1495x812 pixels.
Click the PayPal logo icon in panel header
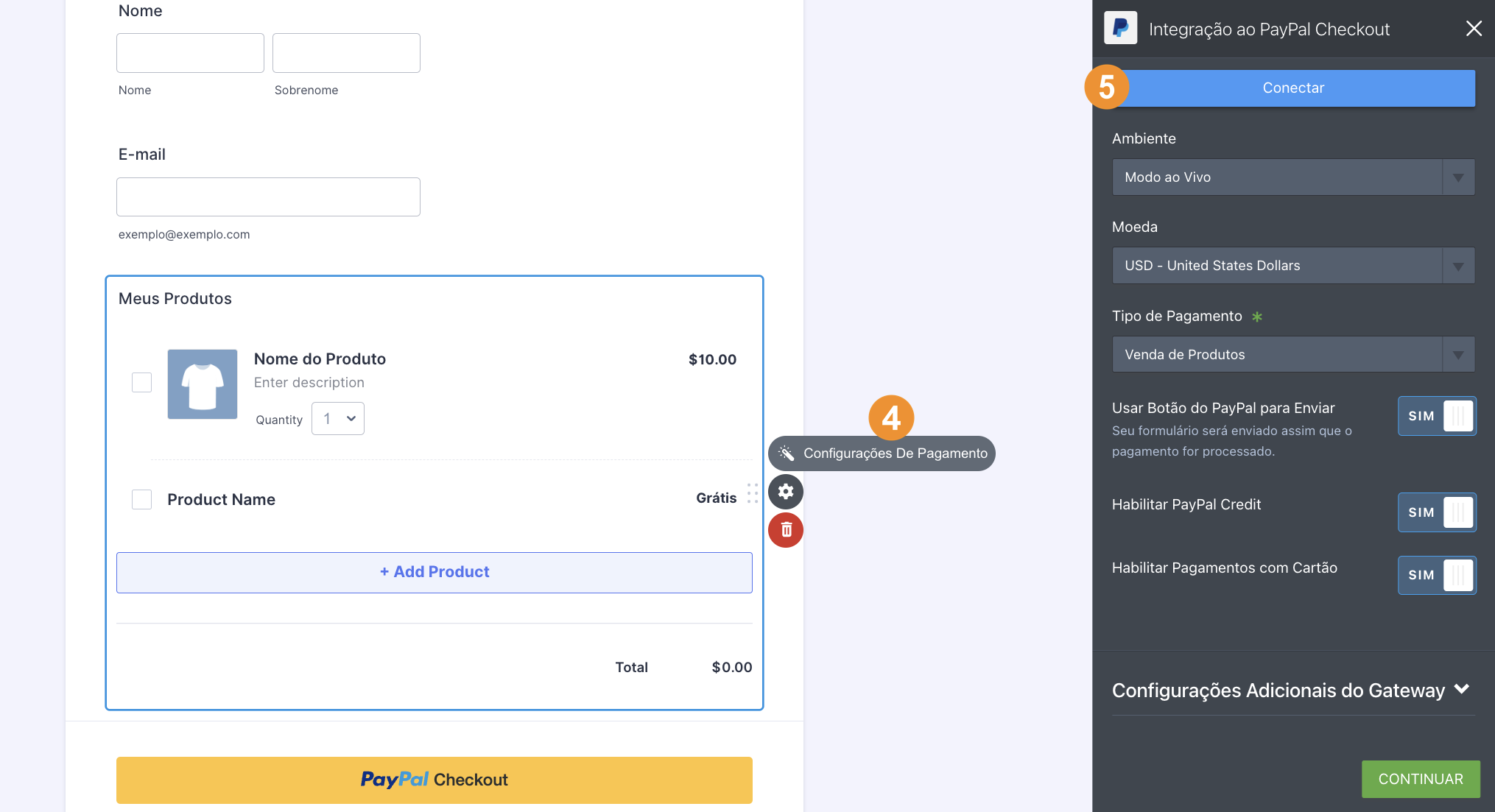[1120, 28]
